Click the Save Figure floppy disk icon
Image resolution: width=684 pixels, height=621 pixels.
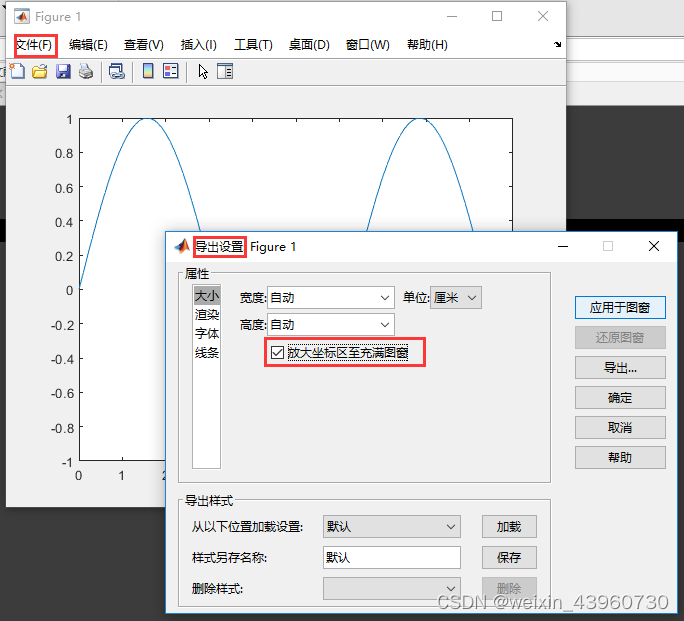click(x=63, y=71)
